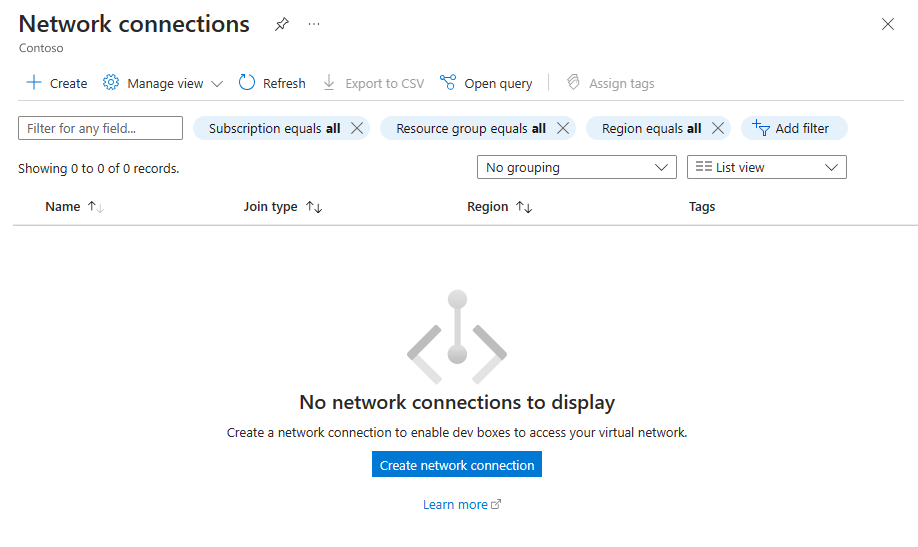
Task: Open the No grouping dropdown
Action: (577, 167)
